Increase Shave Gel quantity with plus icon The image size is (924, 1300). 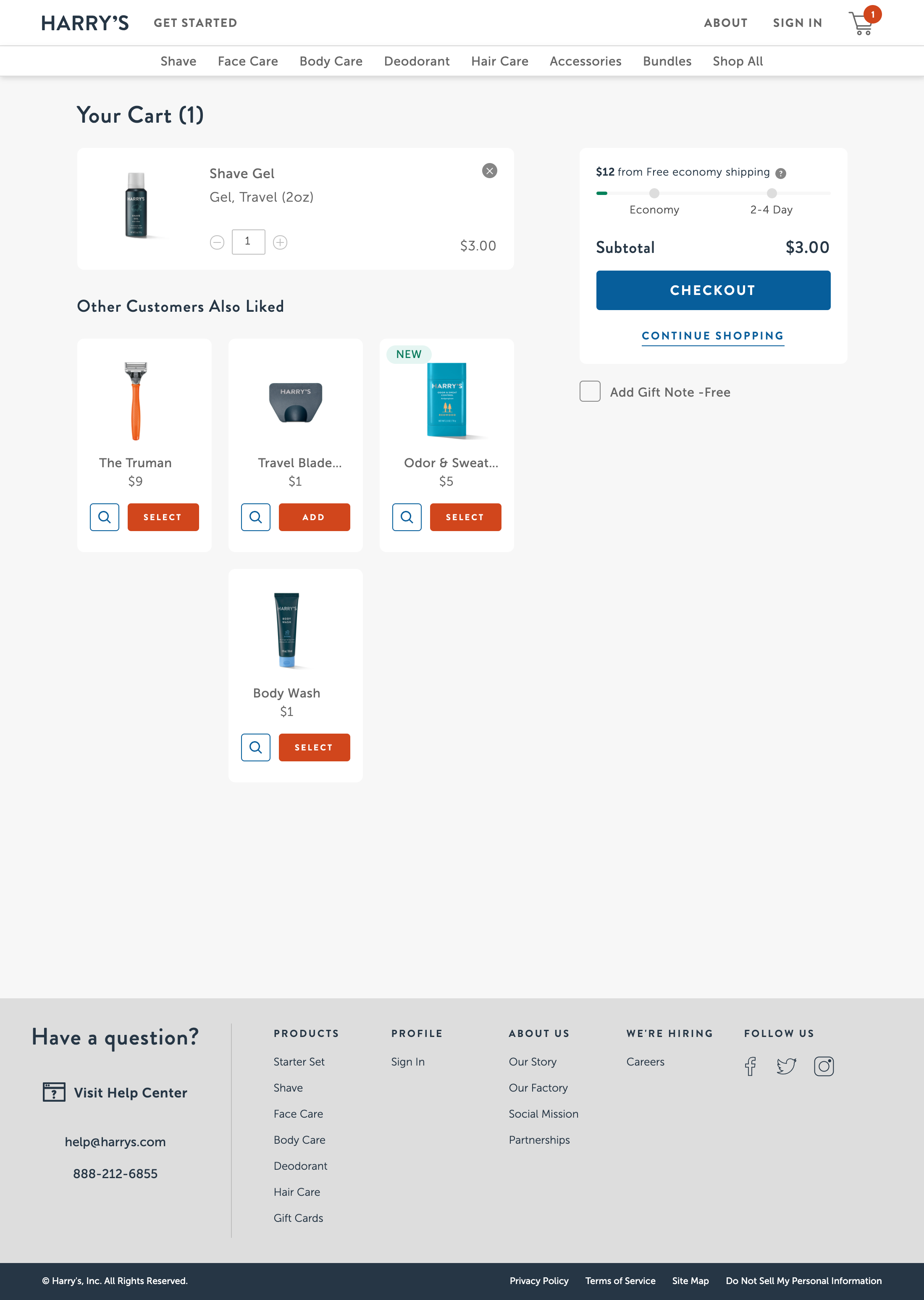(x=280, y=242)
